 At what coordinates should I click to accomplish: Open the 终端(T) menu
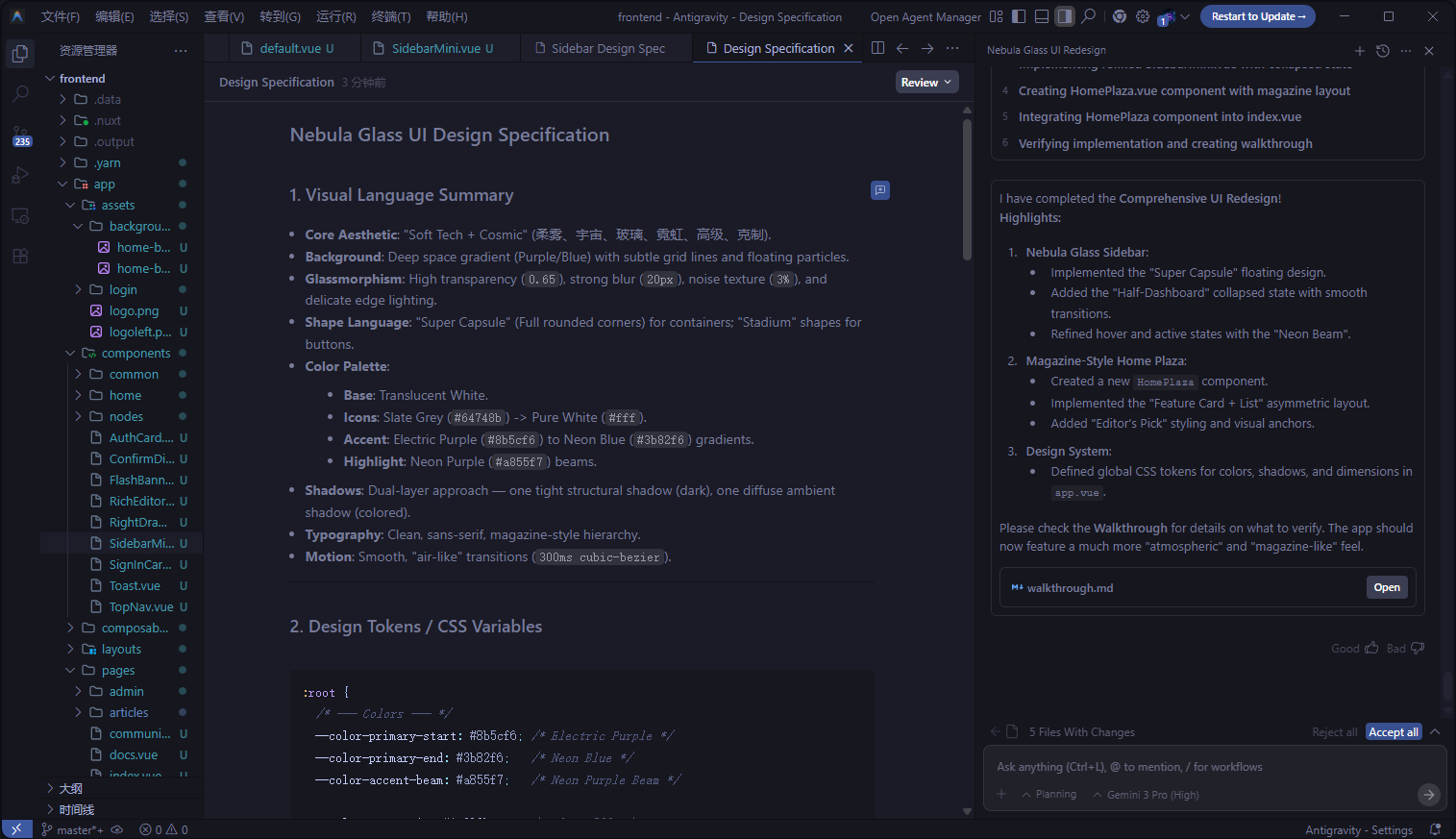point(390,16)
